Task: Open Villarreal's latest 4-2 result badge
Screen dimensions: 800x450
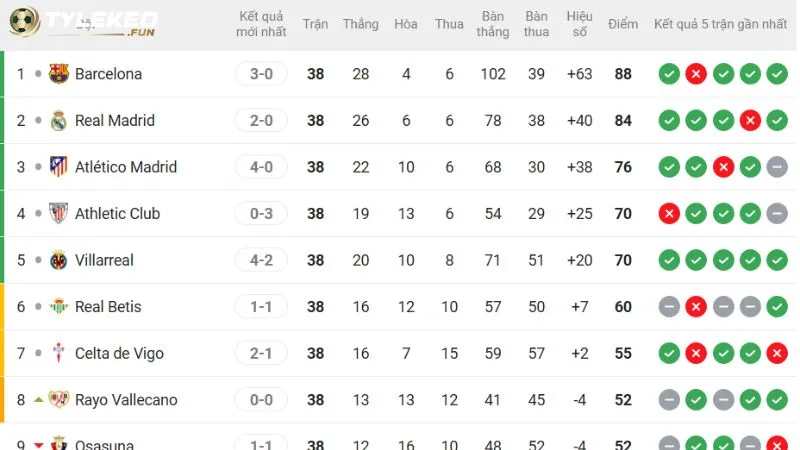Action: 261,260
